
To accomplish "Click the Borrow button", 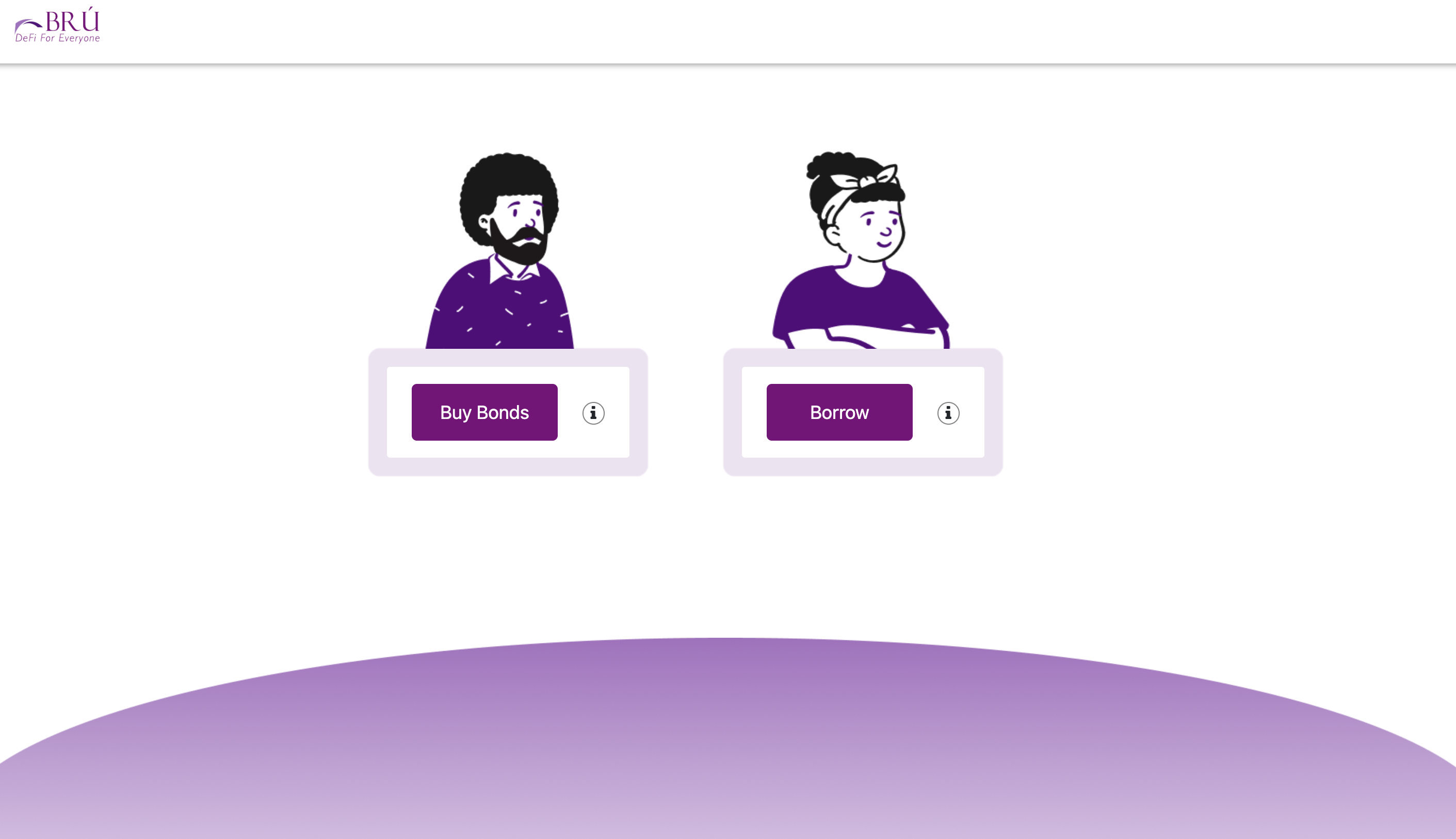I will click(839, 412).
